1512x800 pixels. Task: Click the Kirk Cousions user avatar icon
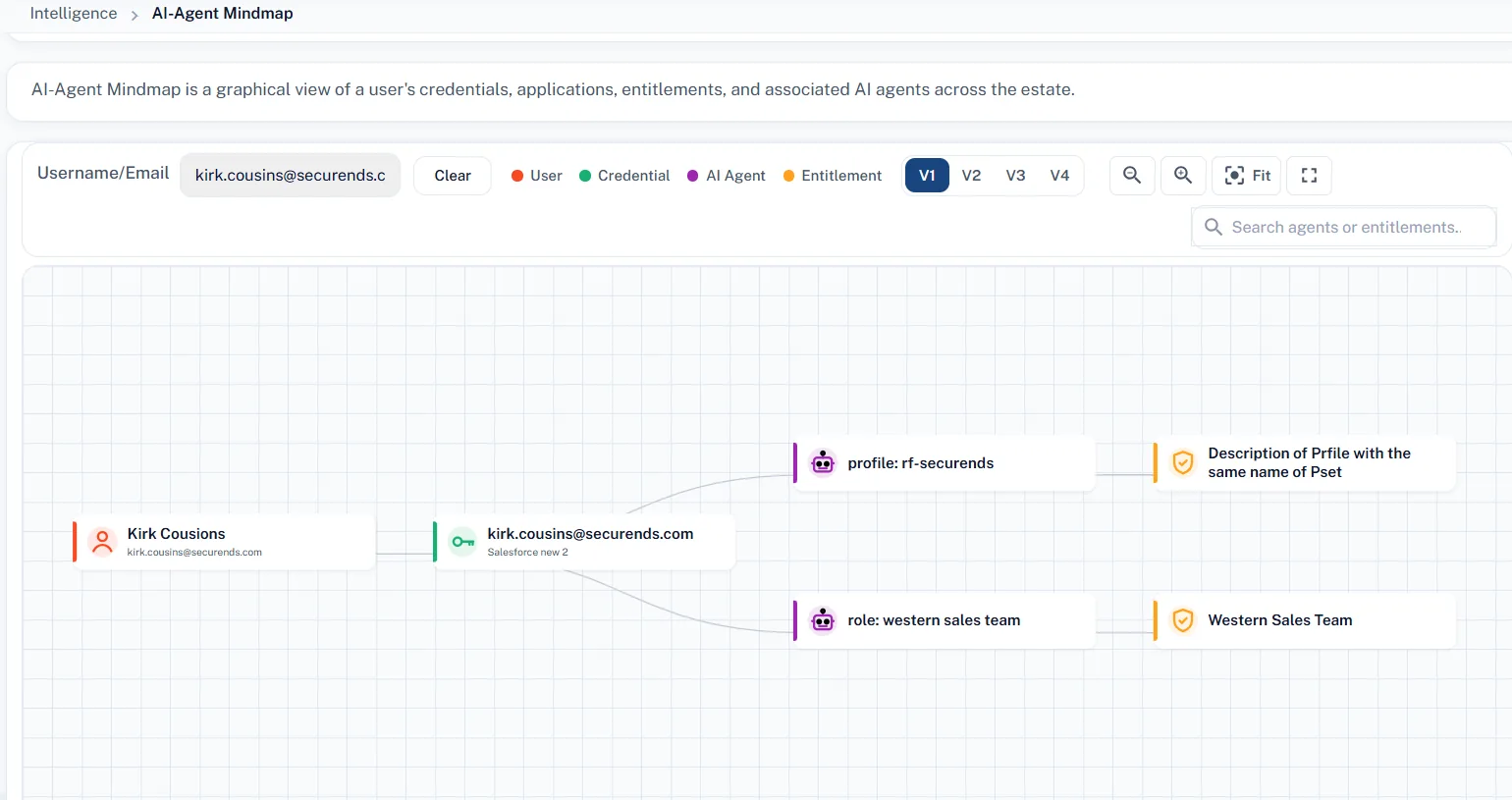click(102, 541)
